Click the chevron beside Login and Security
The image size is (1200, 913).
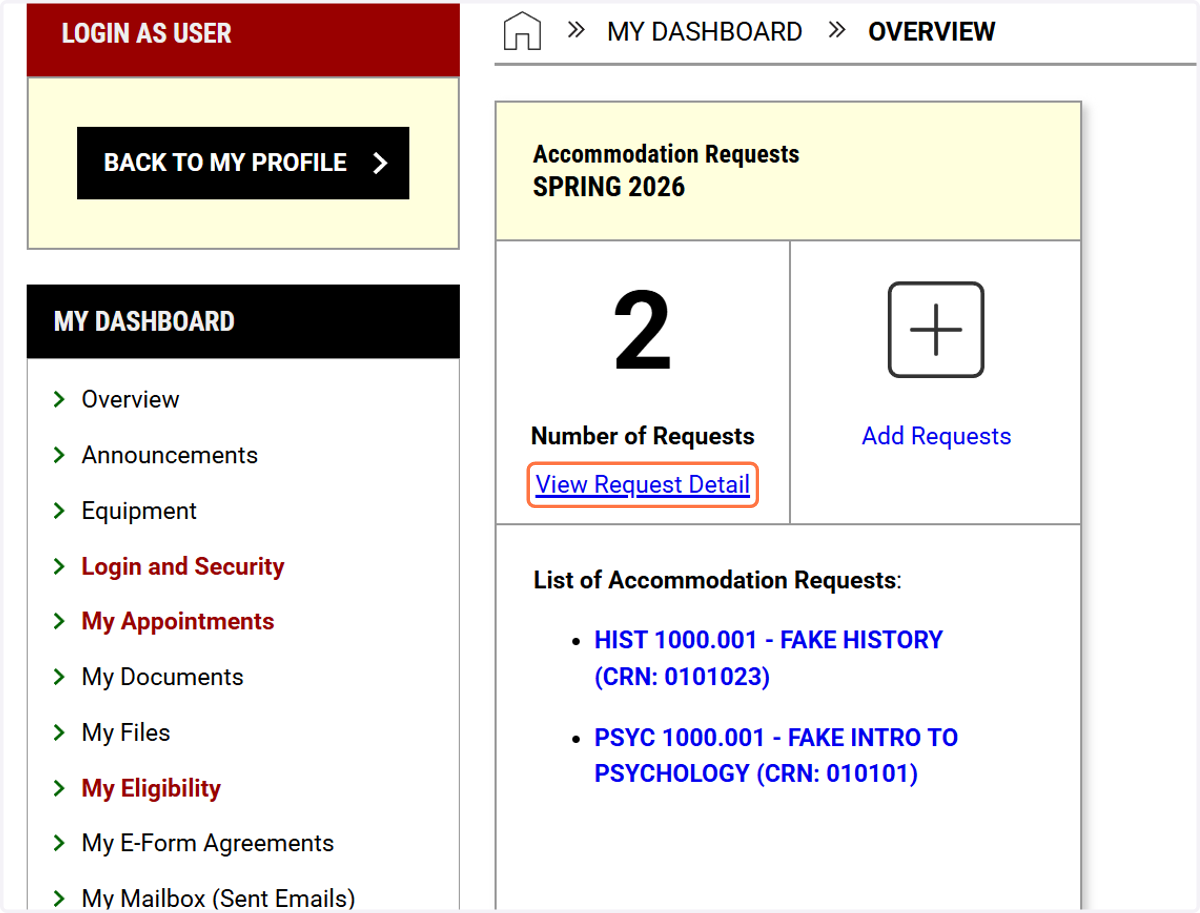58,567
